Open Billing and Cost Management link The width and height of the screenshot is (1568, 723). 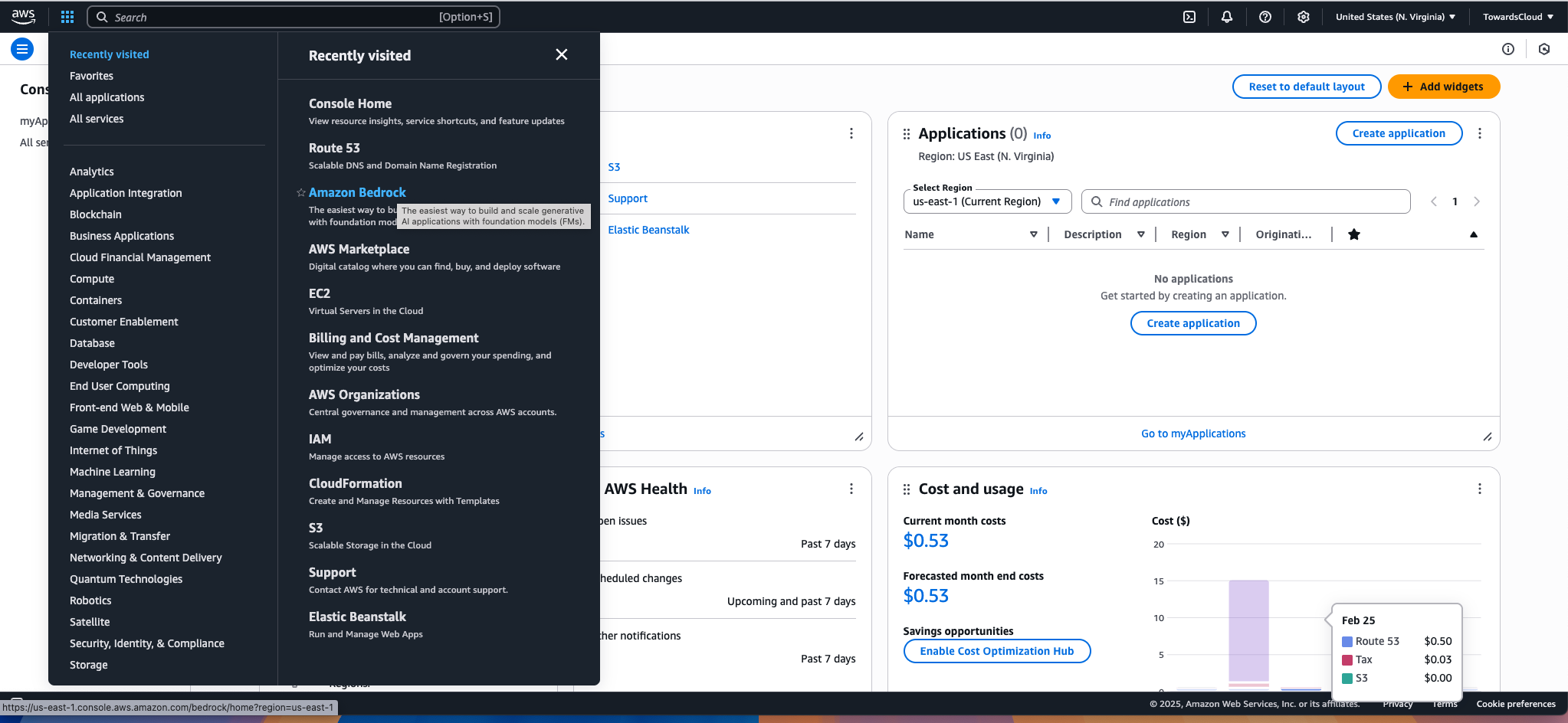tap(393, 338)
